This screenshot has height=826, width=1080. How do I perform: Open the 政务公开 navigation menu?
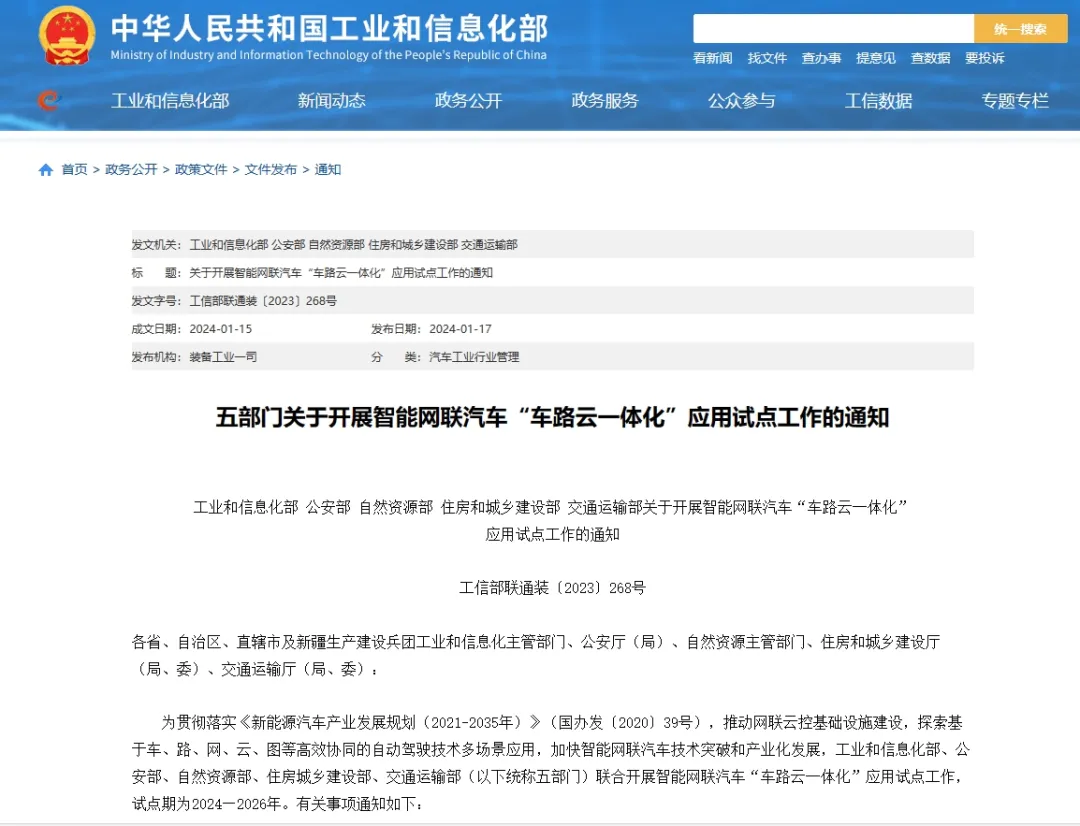pyautogui.click(x=468, y=101)
